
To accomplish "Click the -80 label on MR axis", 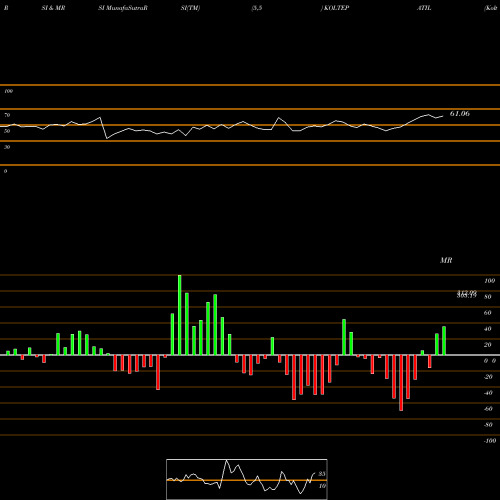I will point(488,425).
